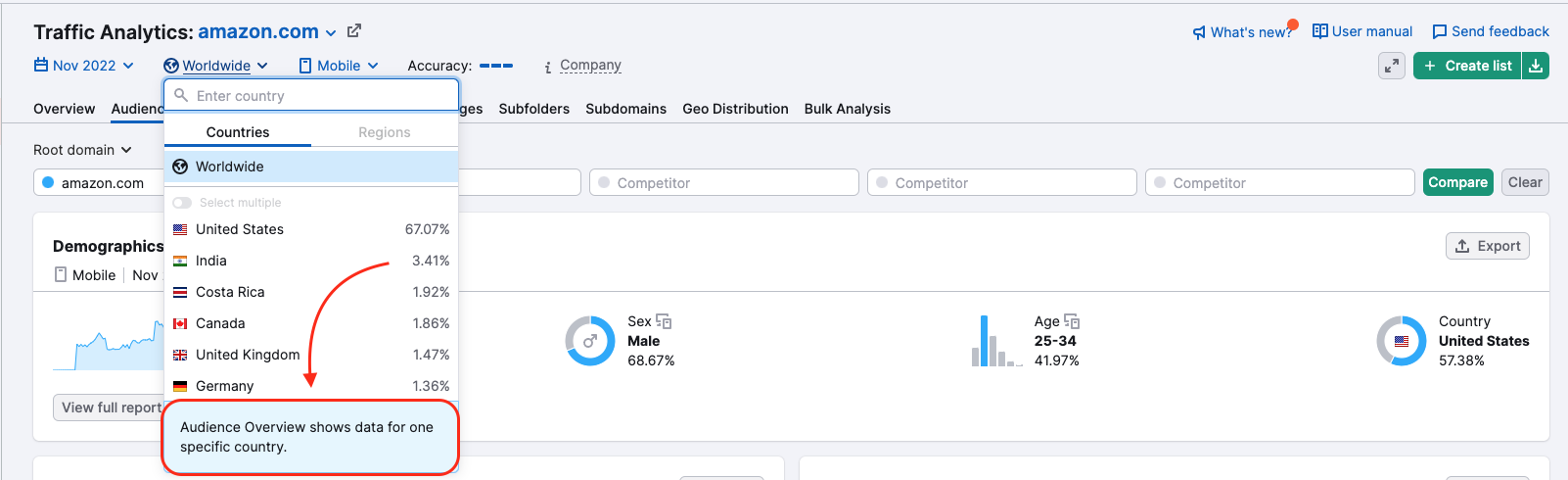Screen dimensions: 1568x480
Task: Click the Age bar chart icon
Action: [x=997, y=341]
